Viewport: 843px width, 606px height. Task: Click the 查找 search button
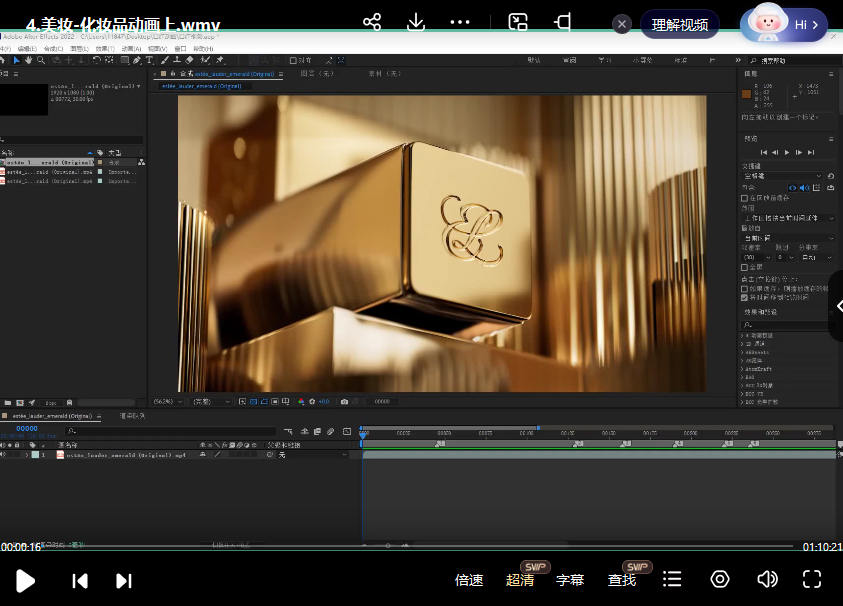point(622,580)
